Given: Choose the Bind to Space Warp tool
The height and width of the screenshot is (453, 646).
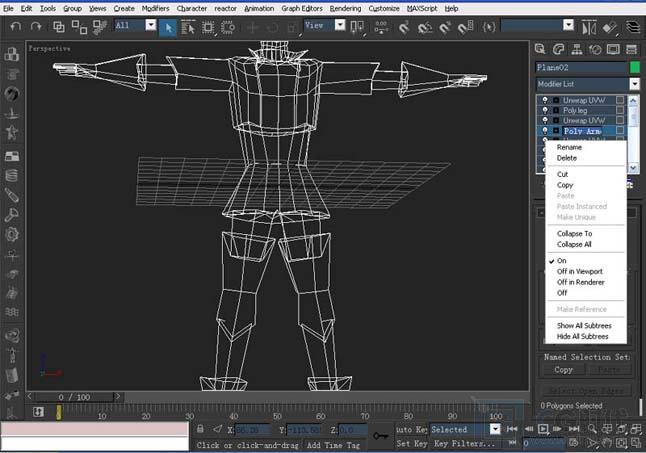Looking at the screenshot, I should pos(99,27).
